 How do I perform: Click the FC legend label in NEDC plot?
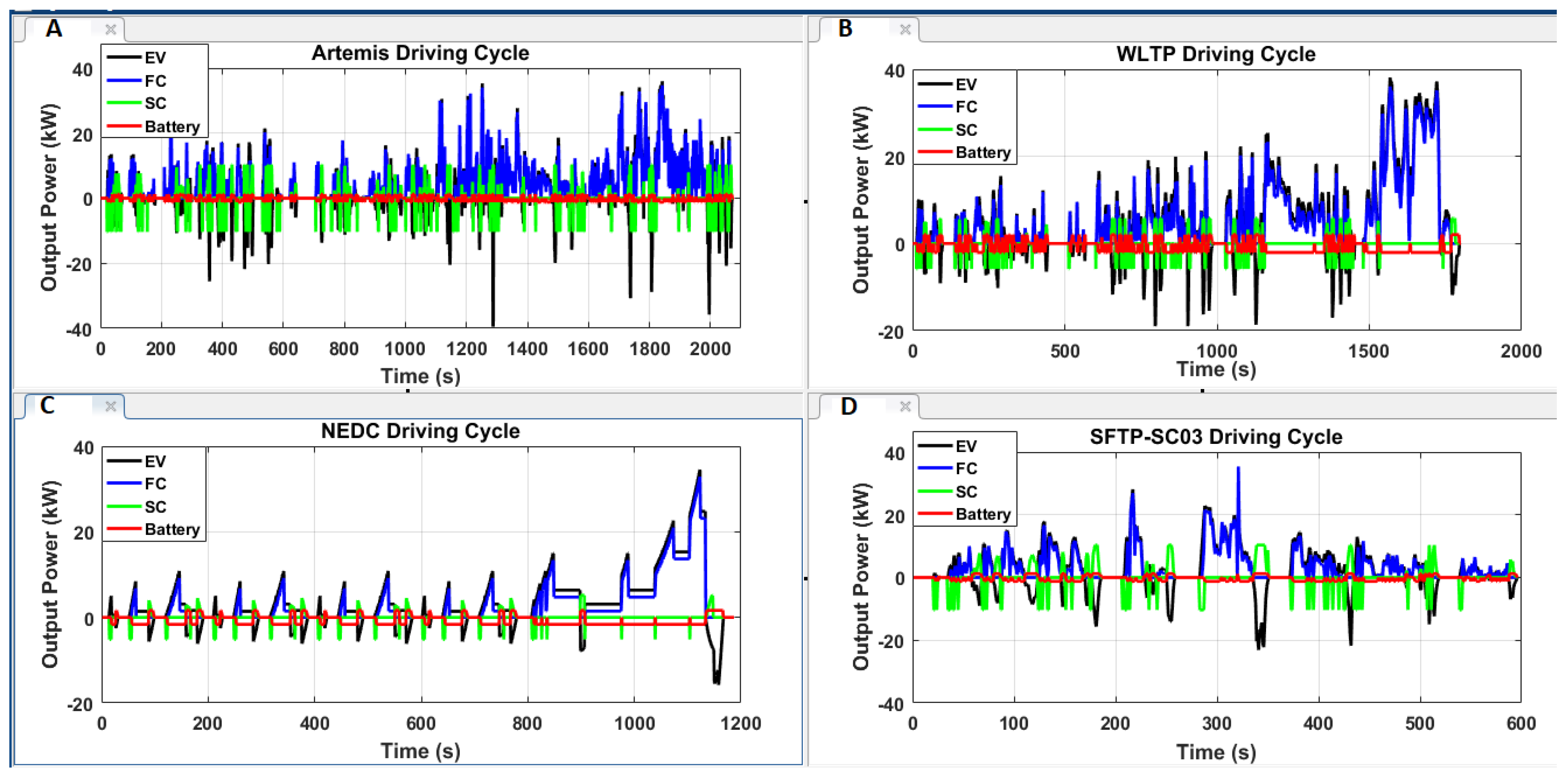coord(155,484)
